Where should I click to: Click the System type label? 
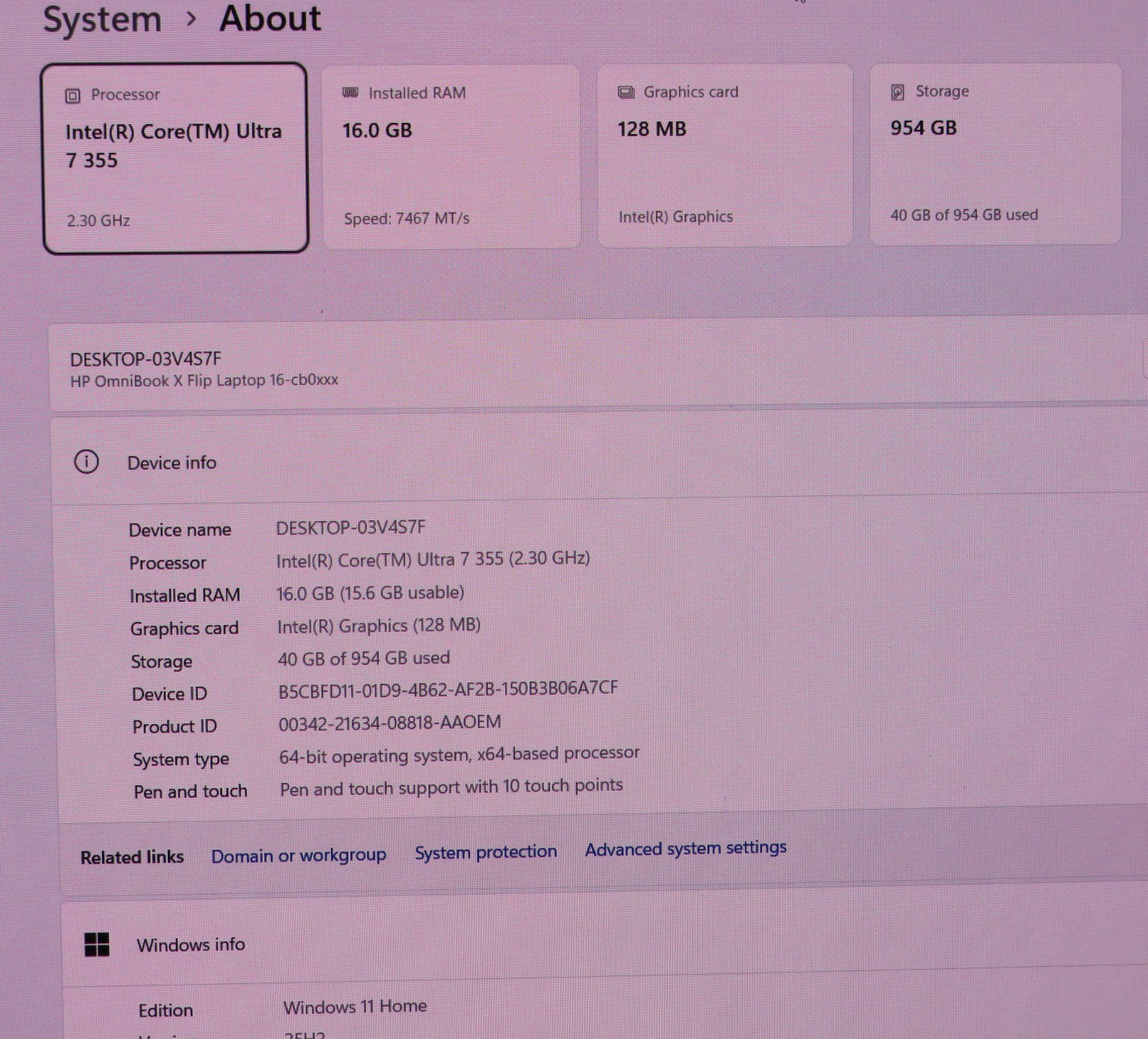coord(181,759)
